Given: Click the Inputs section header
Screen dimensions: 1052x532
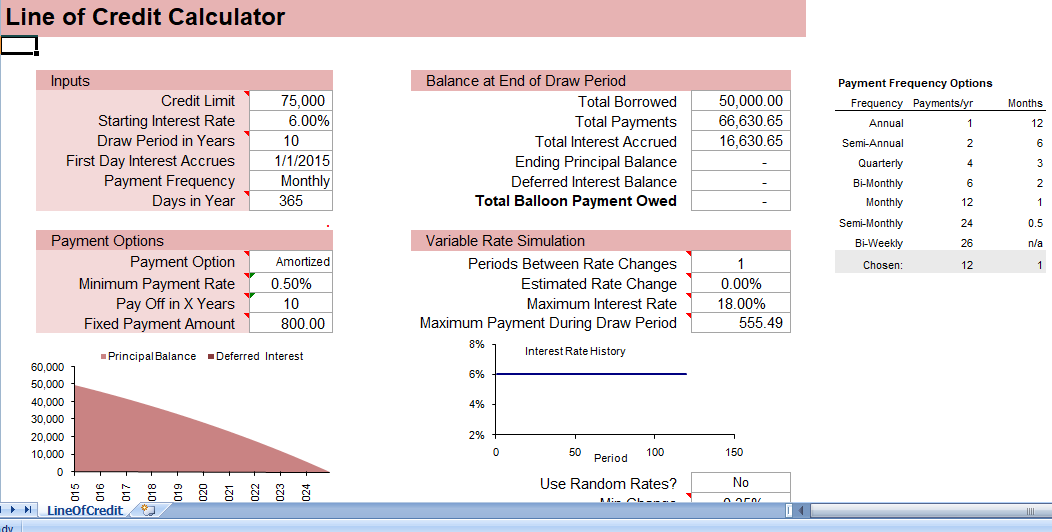Looking at the screenshot, I should [185, 81].
